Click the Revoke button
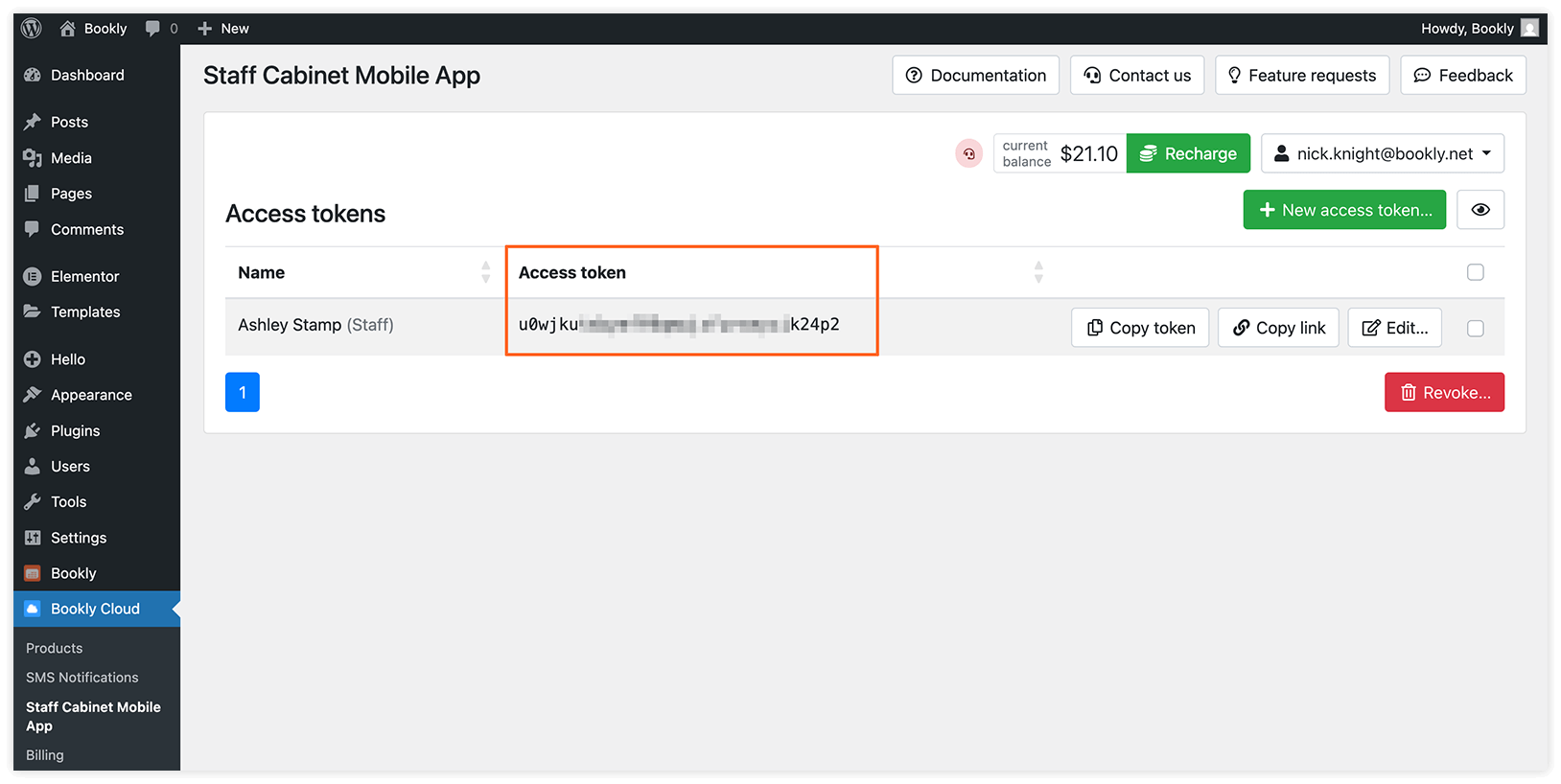Screen dimensions: 1561x784 1444,392
